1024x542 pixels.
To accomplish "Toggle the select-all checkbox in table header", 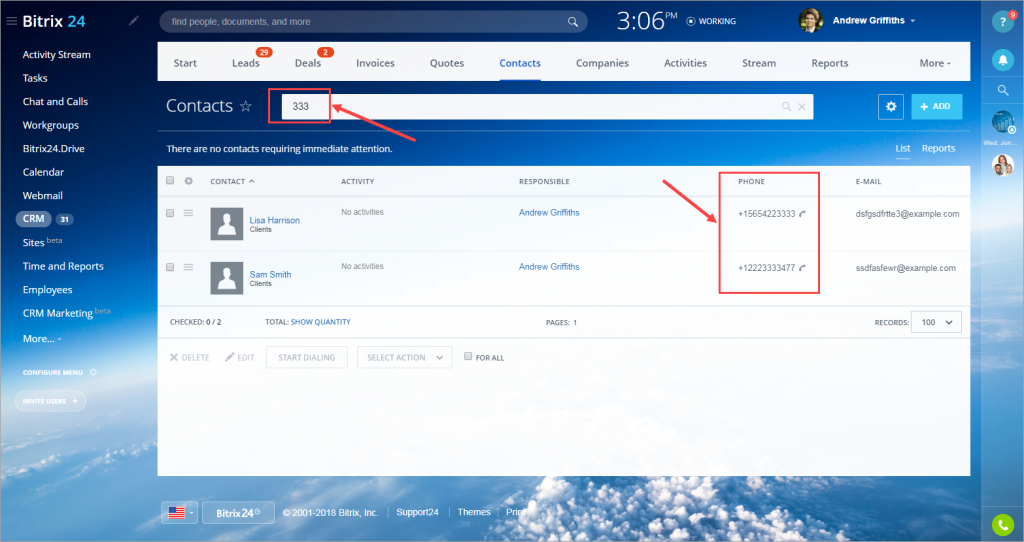I will pos(170,180).
